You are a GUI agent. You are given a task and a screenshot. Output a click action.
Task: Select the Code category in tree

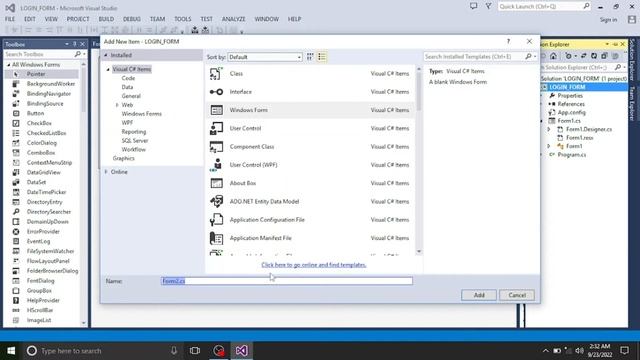128,78
